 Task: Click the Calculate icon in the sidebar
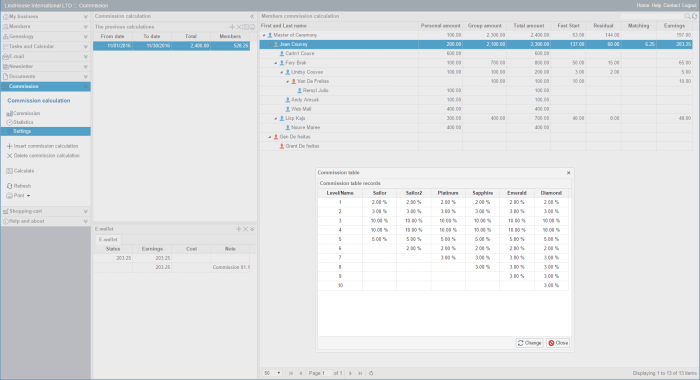(9, 171)
